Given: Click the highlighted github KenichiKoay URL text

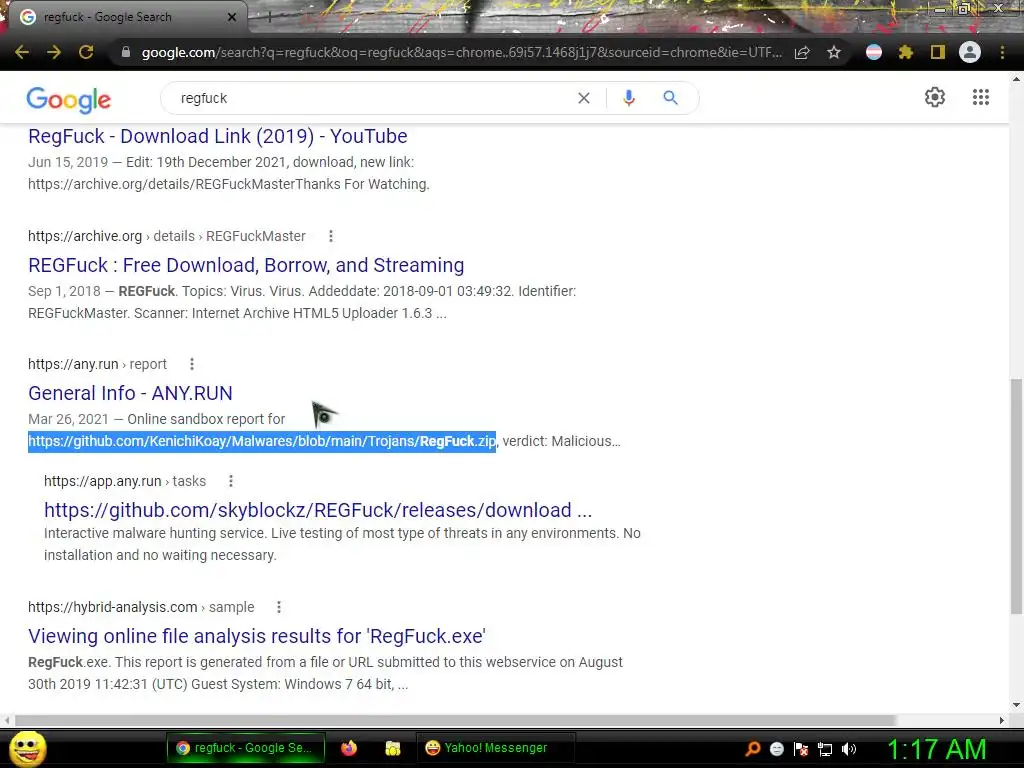Looking at the screenshot, I should tap(262, 441).
